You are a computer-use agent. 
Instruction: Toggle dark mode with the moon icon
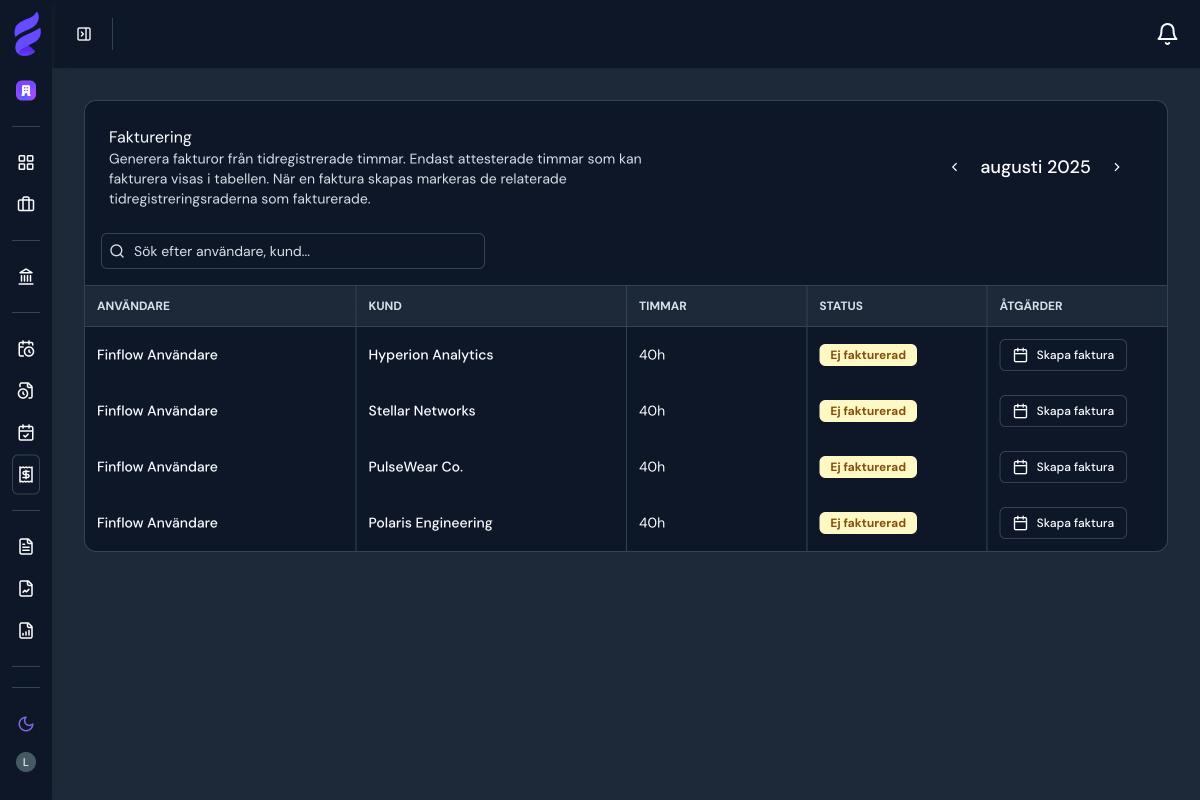(x=26, y=724)
